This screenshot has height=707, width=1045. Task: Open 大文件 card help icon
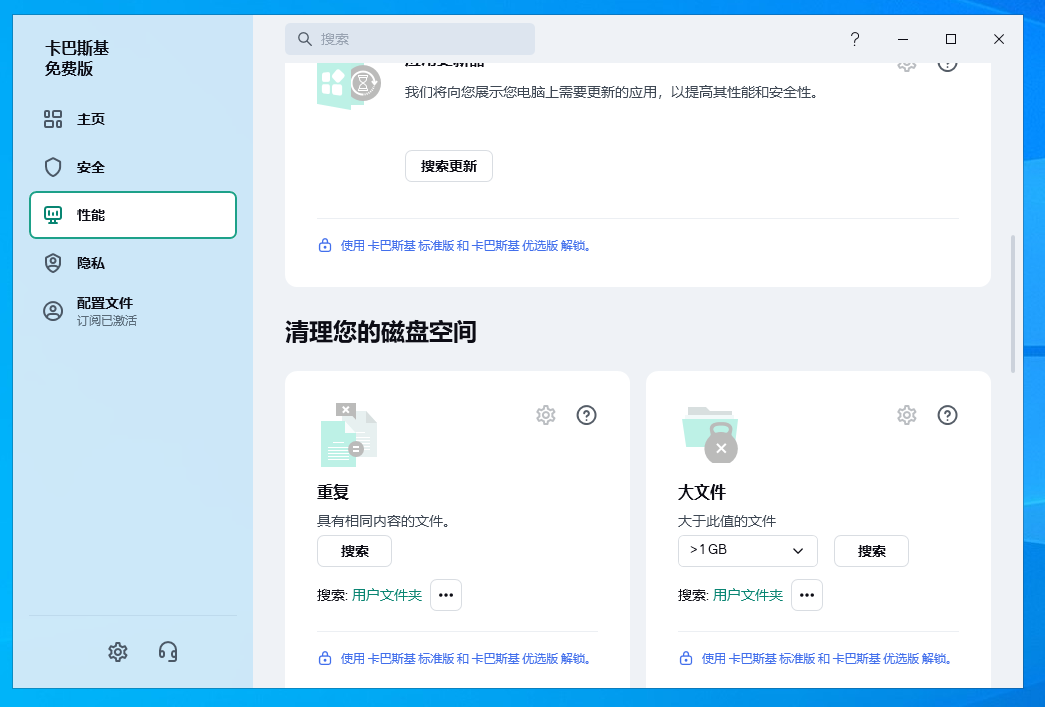[x=948, y=415]
